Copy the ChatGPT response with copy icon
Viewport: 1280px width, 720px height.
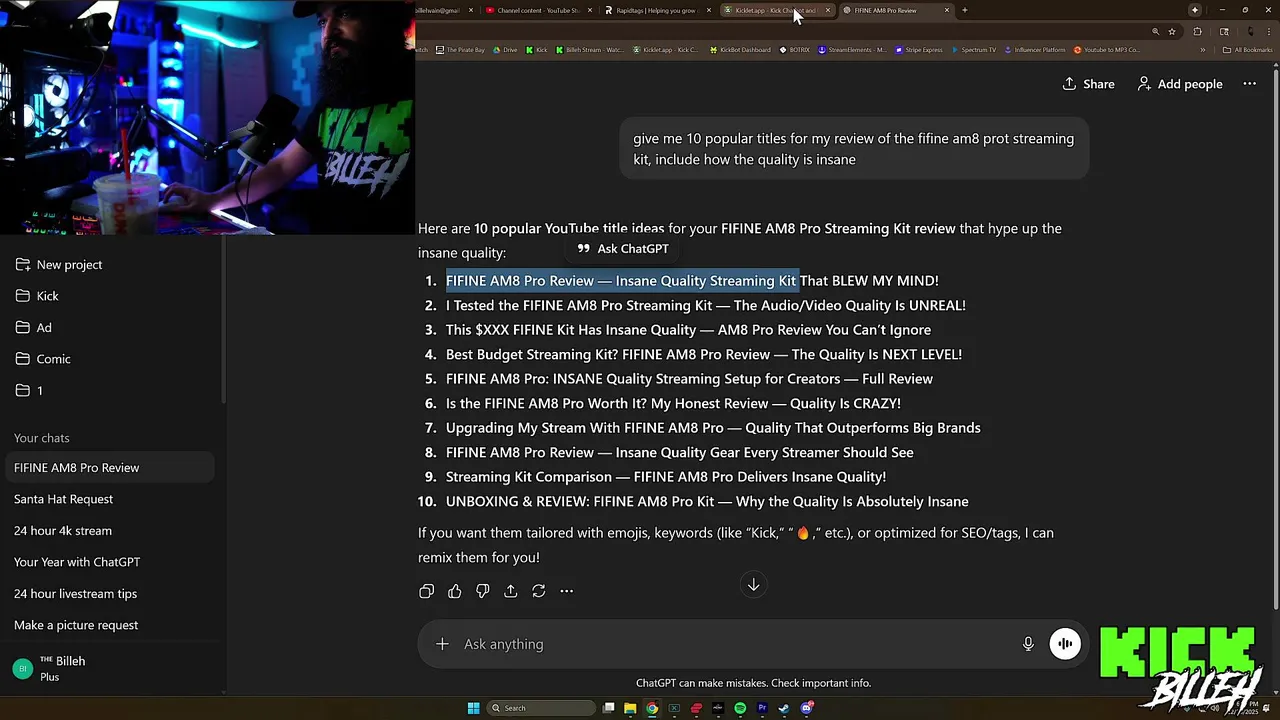(x=427, y=591)
